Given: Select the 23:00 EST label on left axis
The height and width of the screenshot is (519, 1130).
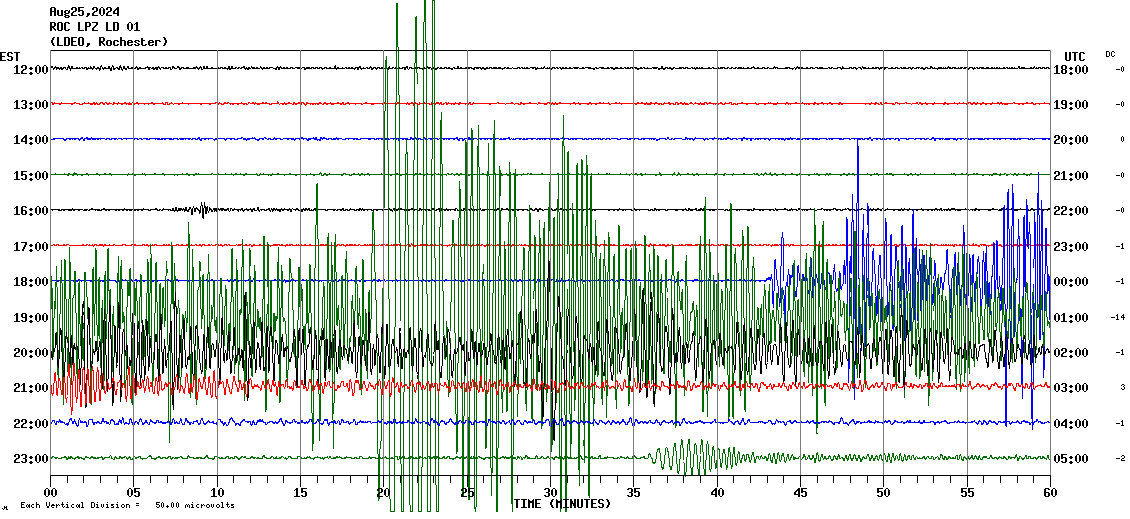Looking at the screenshot, I should click(30, 459).
